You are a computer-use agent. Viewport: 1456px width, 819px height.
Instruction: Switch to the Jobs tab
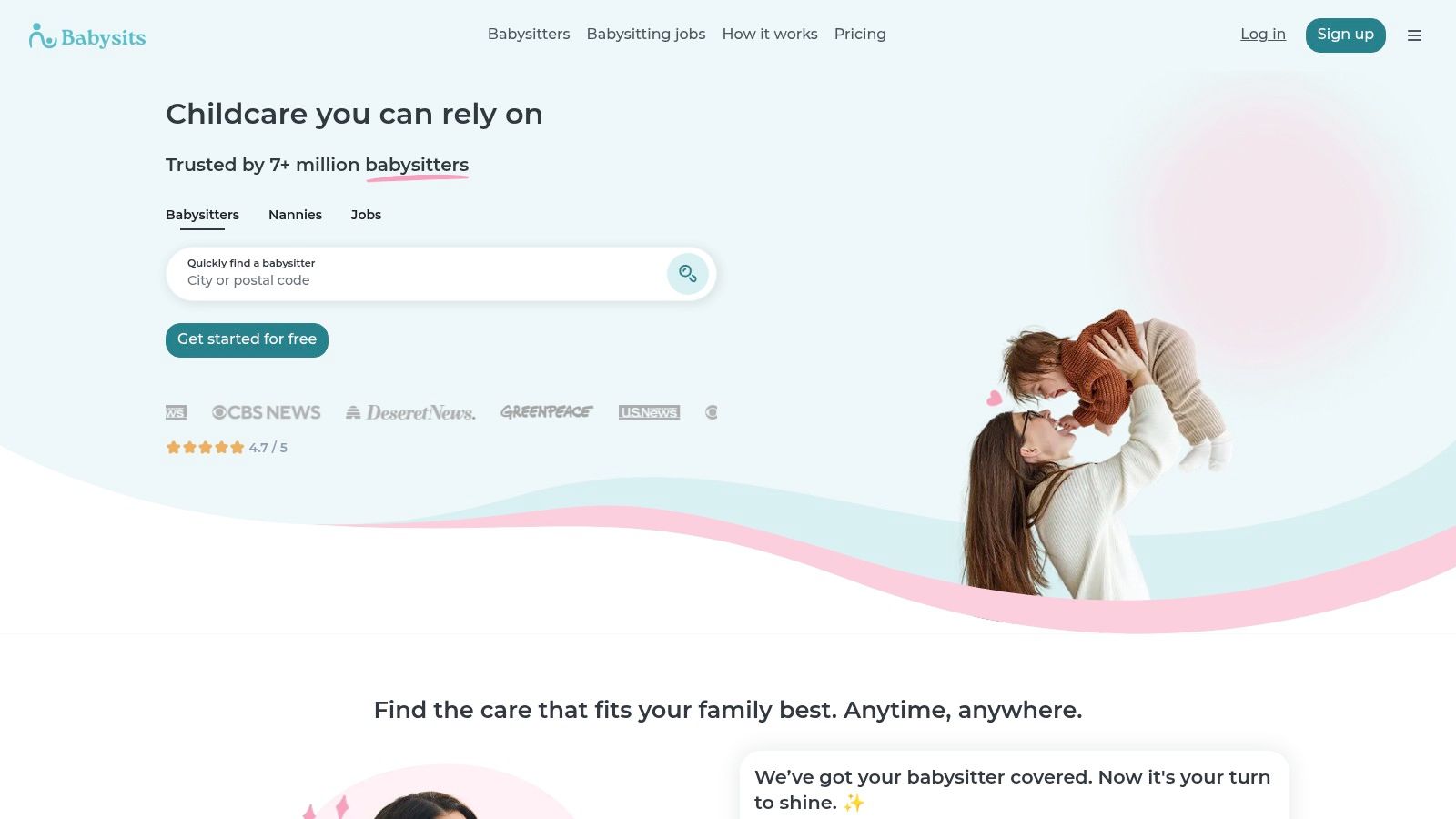(x=366, y=215)
